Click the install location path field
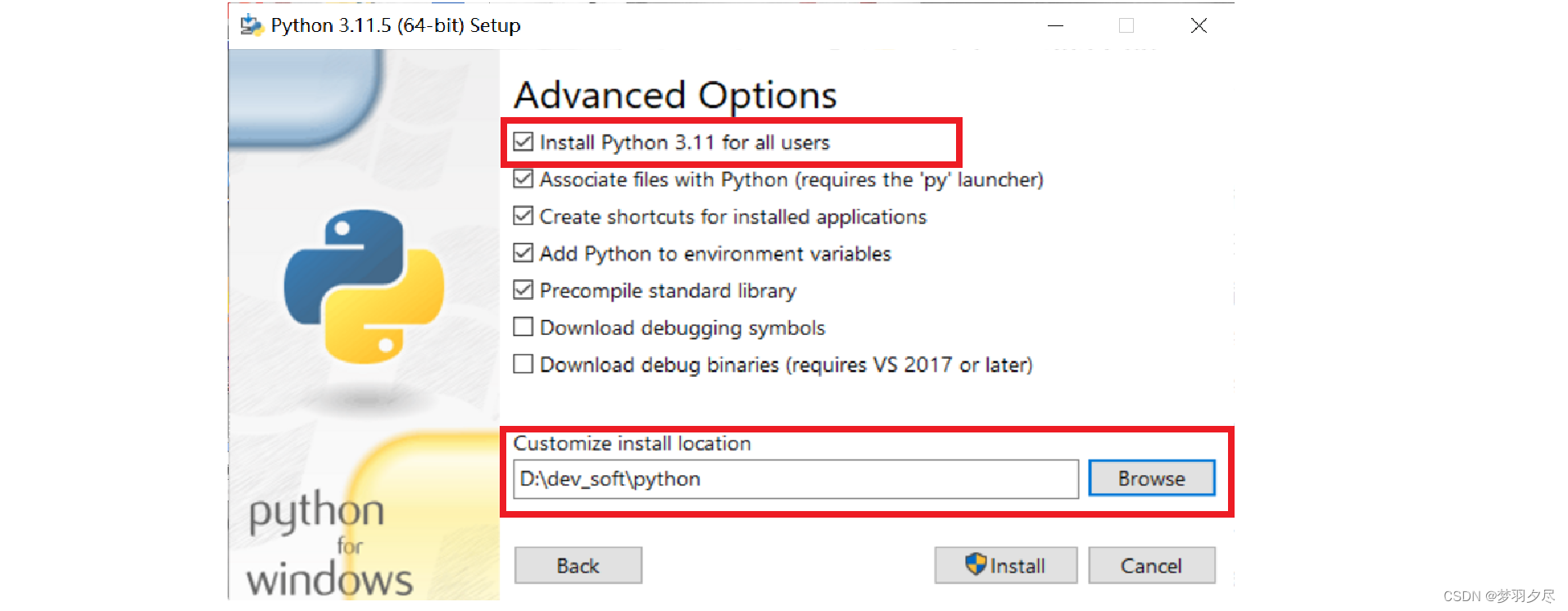The height and width of the screenshot is (611, 1568). point(795,479)
